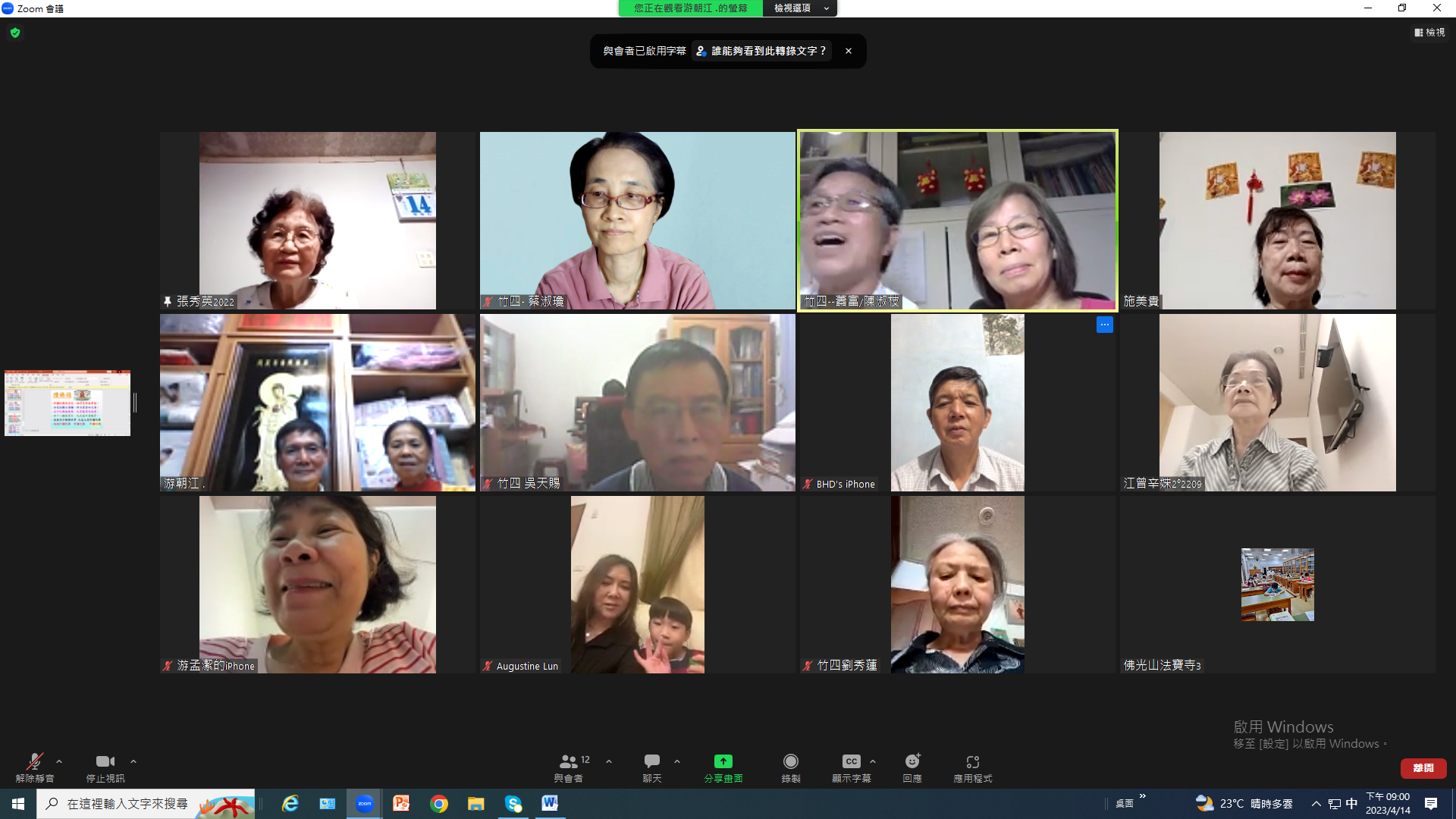
Task: Start recording with the Record icon
Action: pos(790,762)
